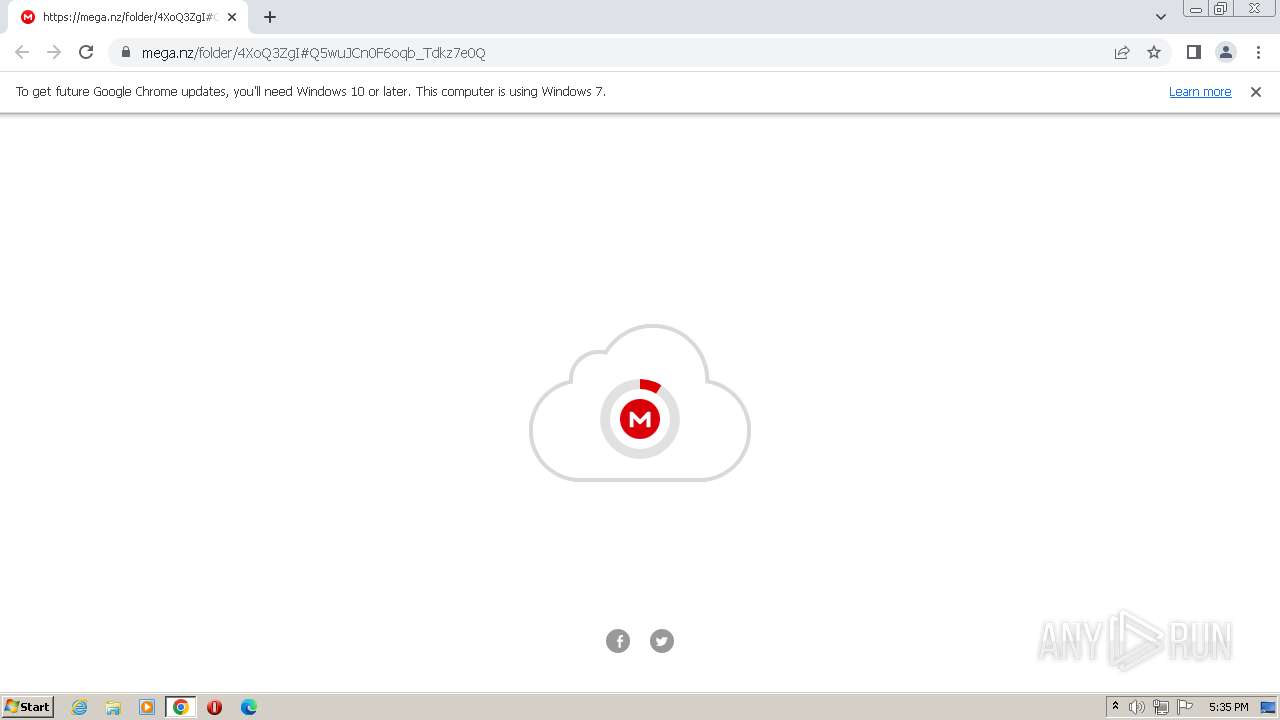Share this page icon in address bar
The width and height of the screenshot is (1280, 720).
pos(1122,52)
